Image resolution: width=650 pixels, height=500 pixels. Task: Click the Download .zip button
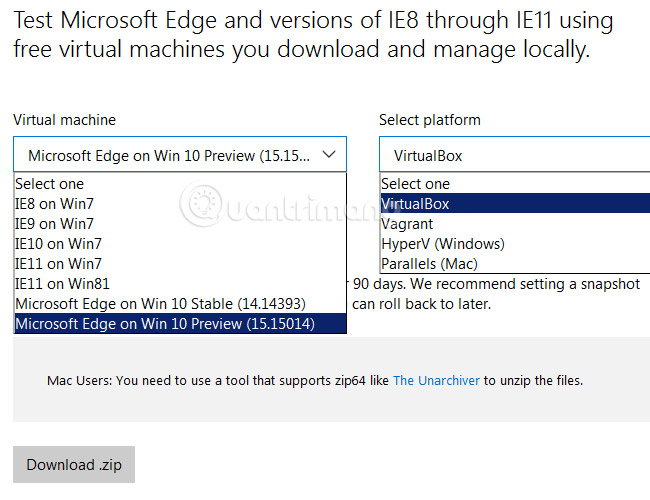click(74, 465)
